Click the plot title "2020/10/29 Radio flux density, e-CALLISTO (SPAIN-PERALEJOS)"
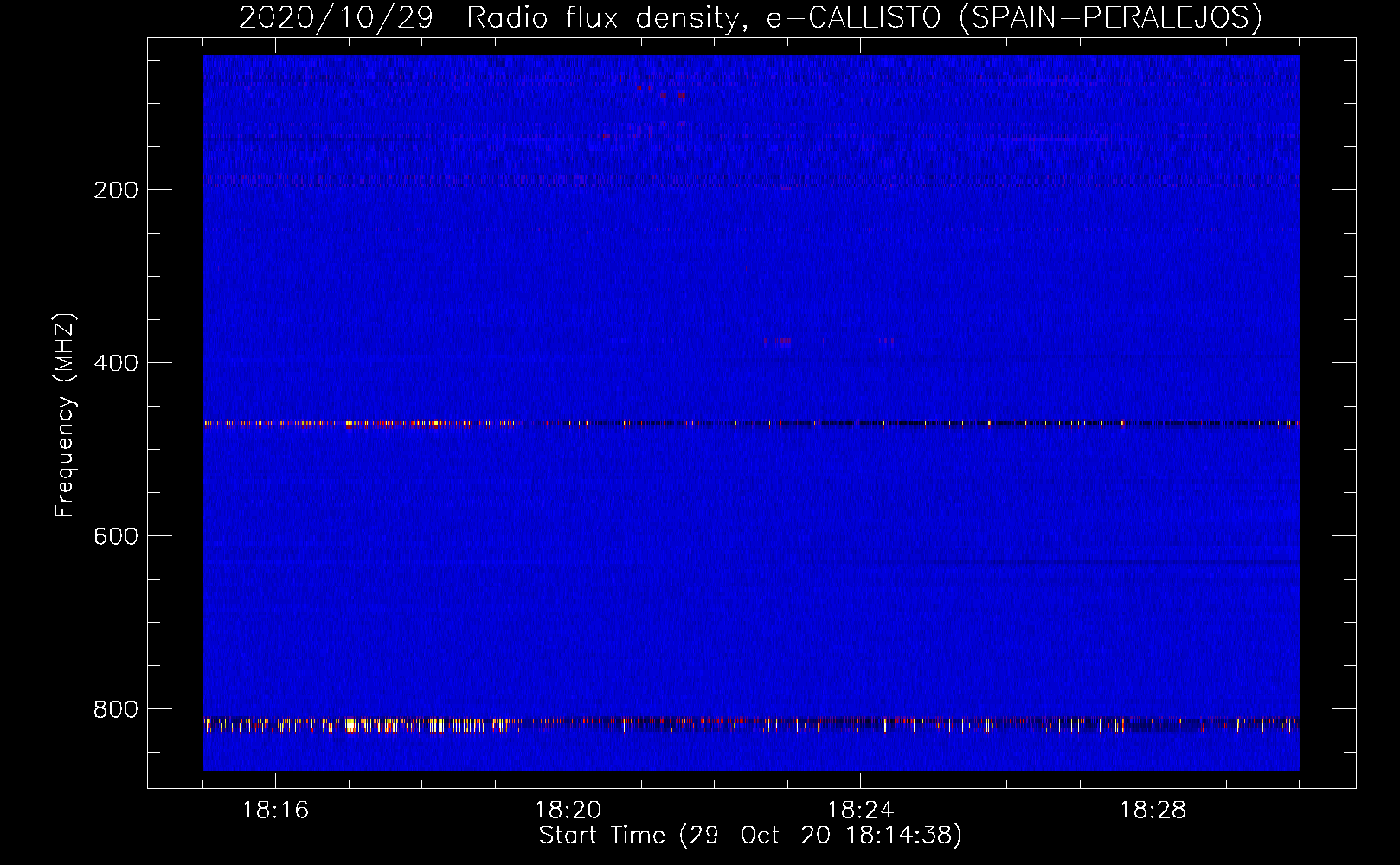Image resolution: width=1400 pixels, height=865 pixels. coord(750,17)
